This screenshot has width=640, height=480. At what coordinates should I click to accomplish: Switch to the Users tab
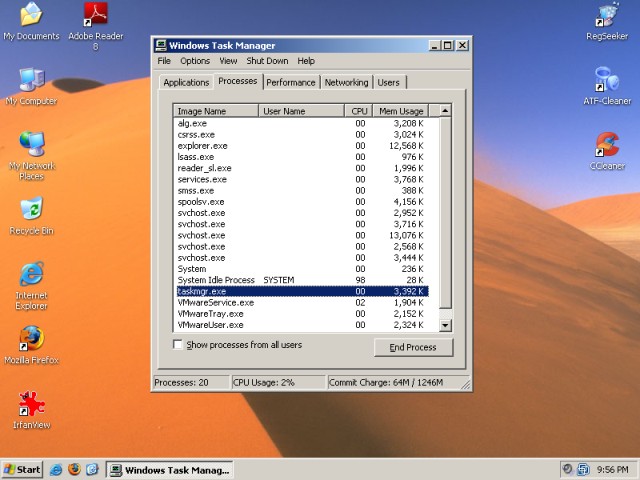(x=389, y=82)
